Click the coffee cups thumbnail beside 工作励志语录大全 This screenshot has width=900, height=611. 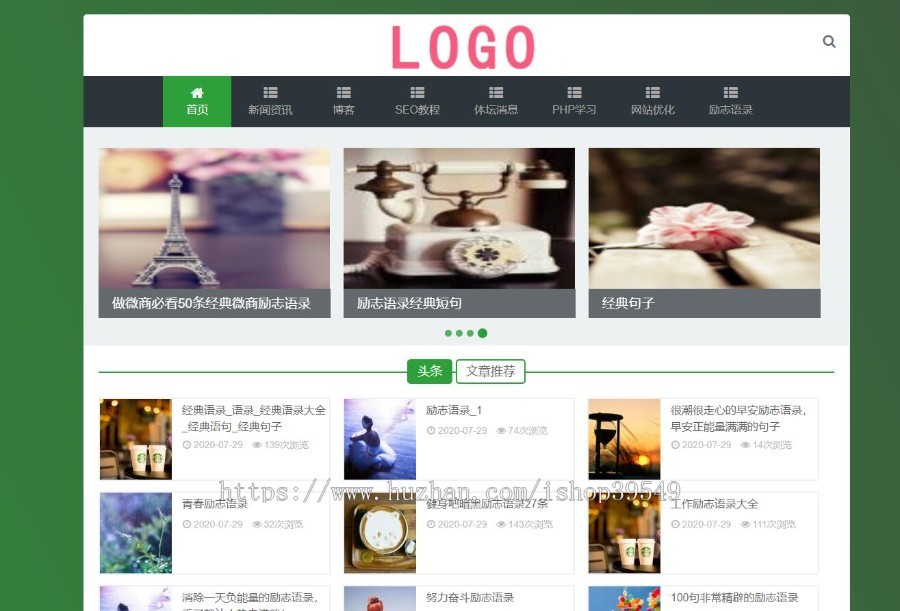pos(624,533)
